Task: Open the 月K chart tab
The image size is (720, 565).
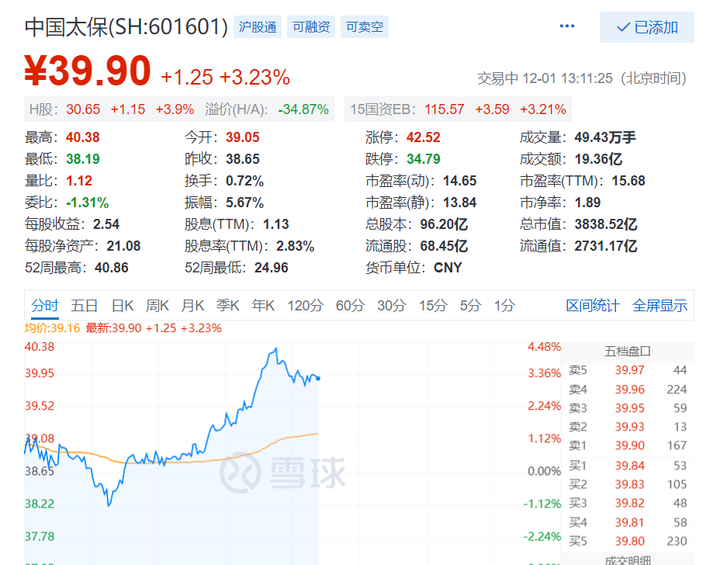Action: (192, 305)
